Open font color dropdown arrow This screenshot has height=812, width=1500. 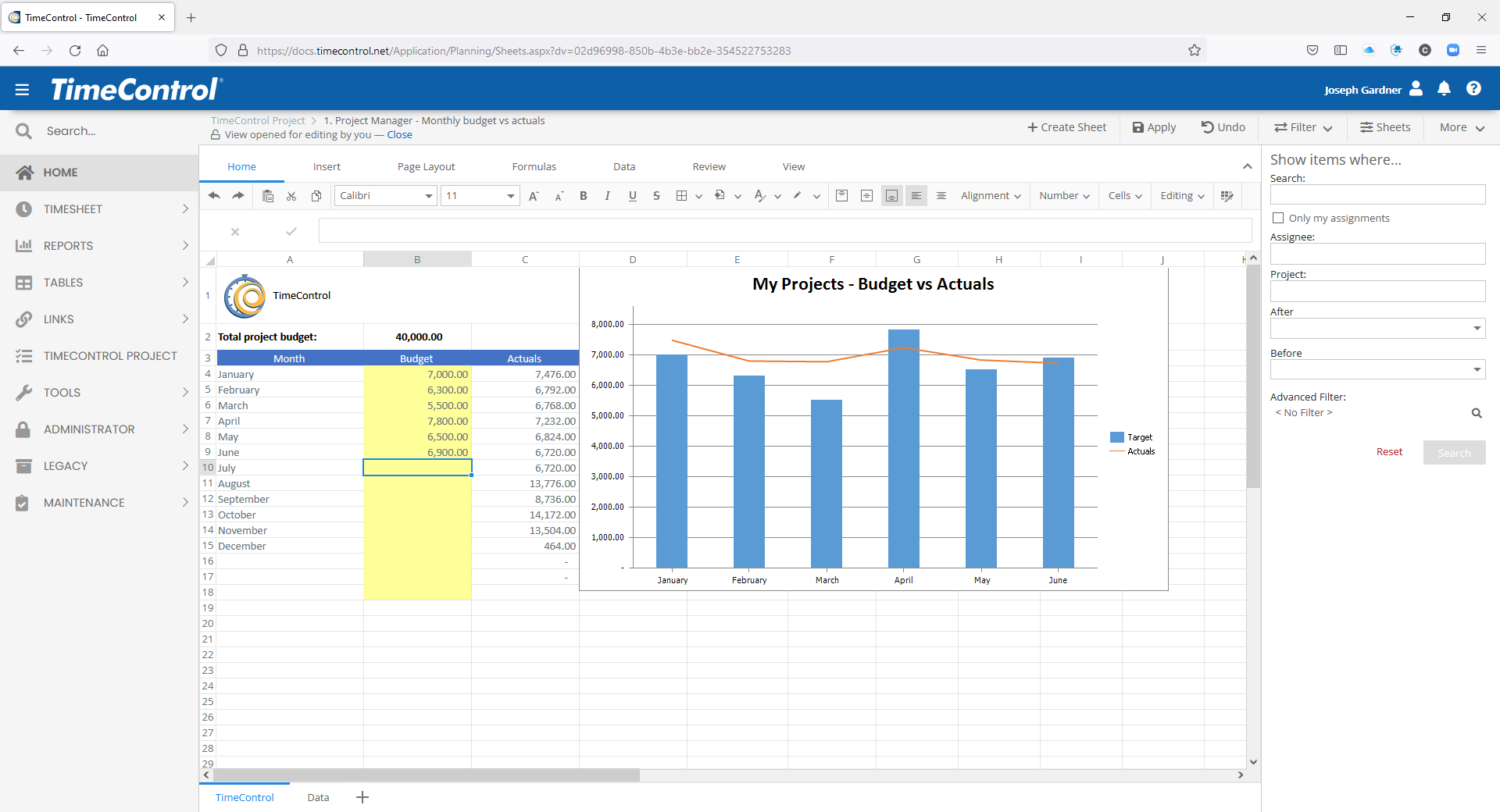coord(777,197)
